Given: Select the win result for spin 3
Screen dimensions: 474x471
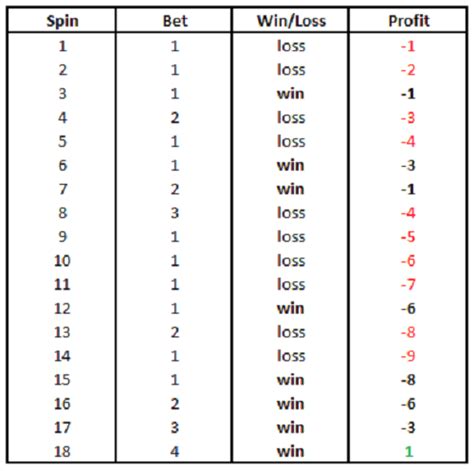Looking at the screenshot, I should pyautogui.click(x=290, y=94).
